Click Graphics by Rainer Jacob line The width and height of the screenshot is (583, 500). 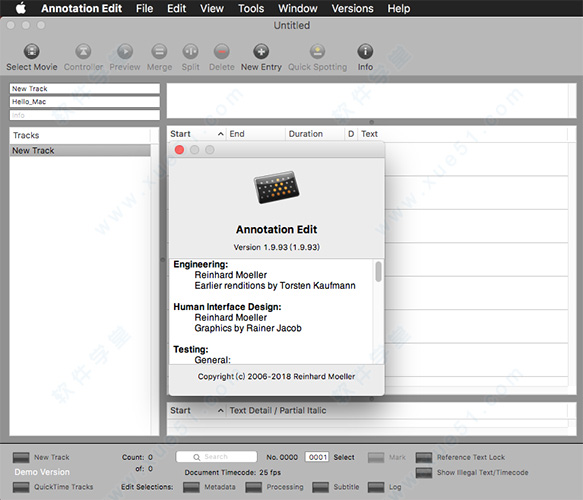point(248,328)
